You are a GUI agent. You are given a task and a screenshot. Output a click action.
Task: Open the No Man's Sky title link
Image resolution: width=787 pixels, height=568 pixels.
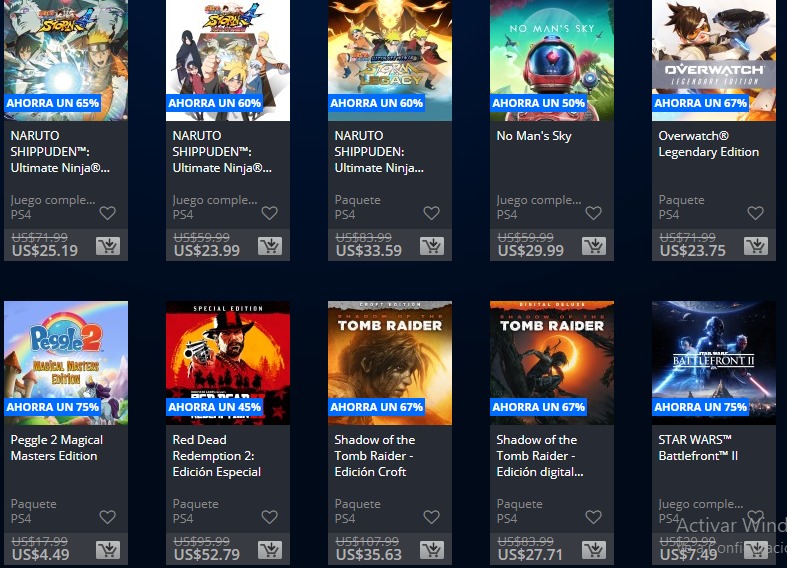coord(534,136)
